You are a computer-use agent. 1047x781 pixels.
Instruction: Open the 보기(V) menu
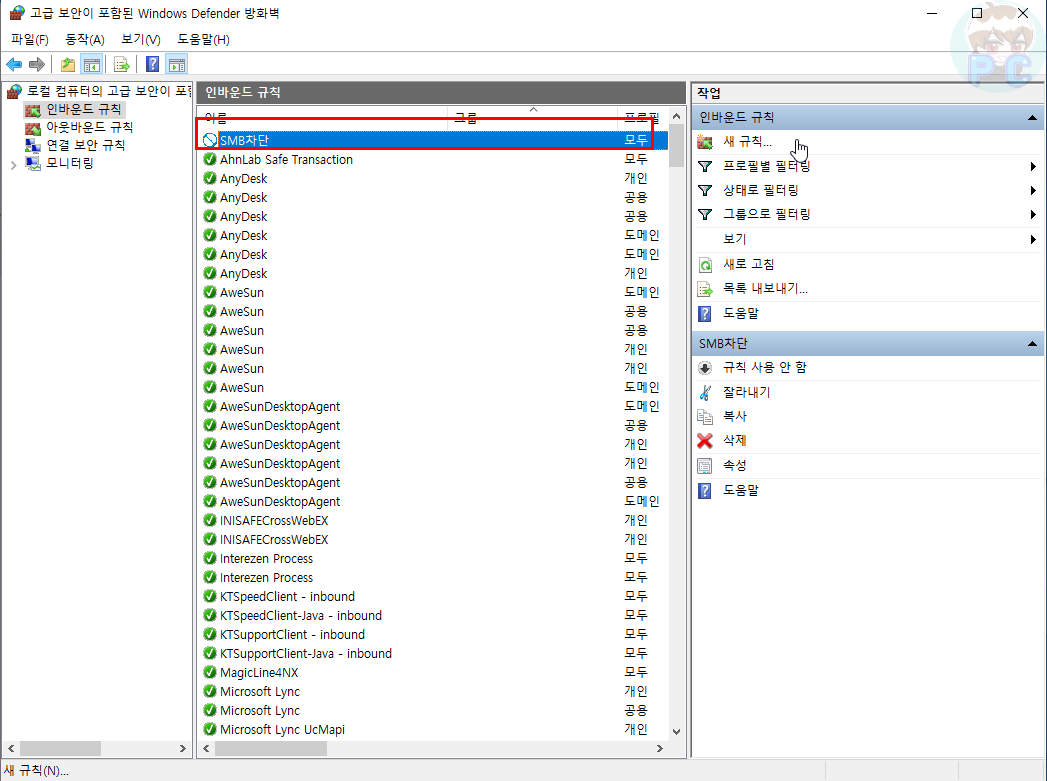[x=140, y=39]
